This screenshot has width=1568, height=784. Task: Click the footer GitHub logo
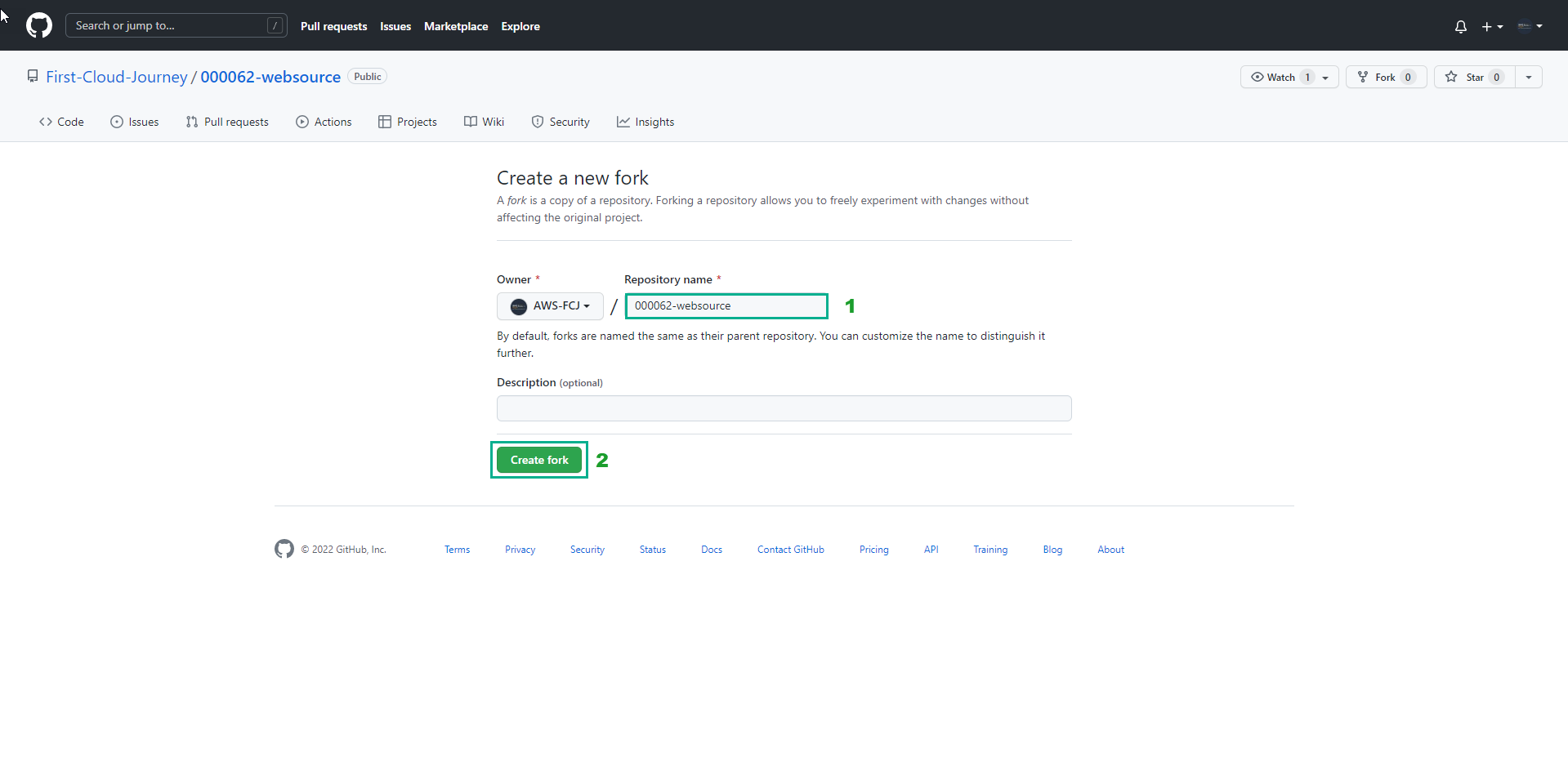(284, 549)
